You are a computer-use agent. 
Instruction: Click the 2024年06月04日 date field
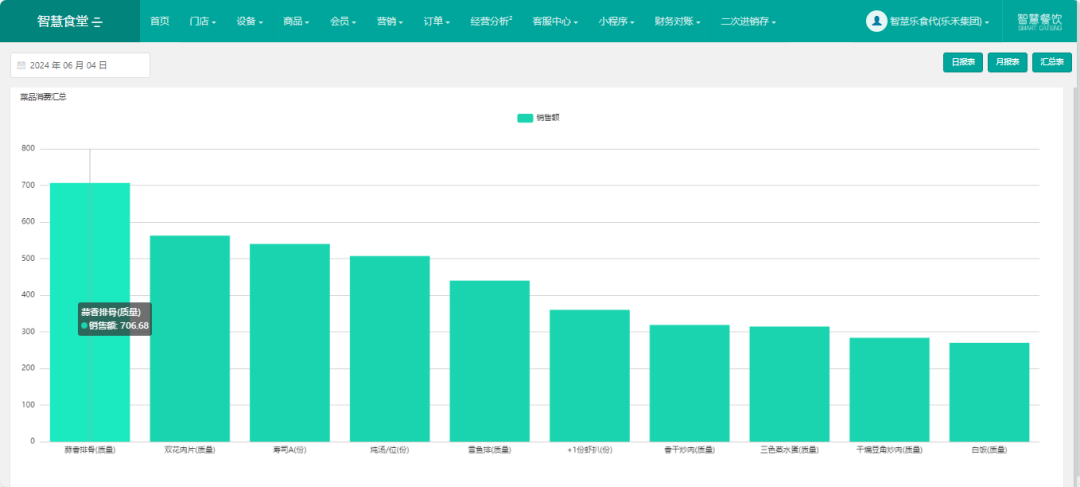coord(80,65)
